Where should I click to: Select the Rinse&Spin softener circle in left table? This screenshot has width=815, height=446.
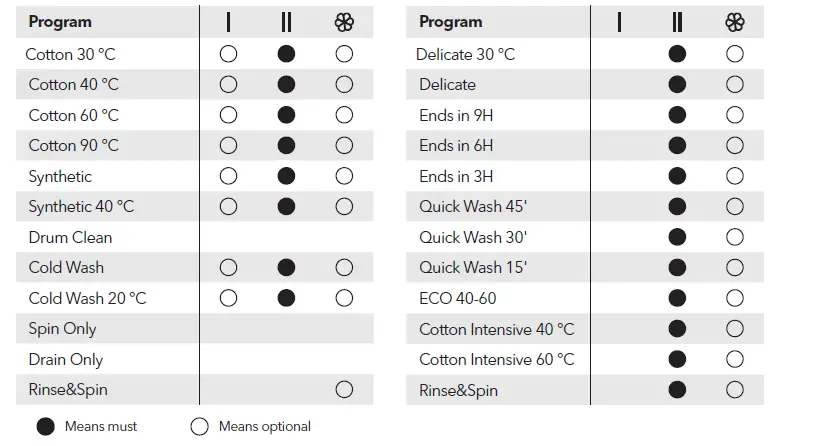point(344,390)
